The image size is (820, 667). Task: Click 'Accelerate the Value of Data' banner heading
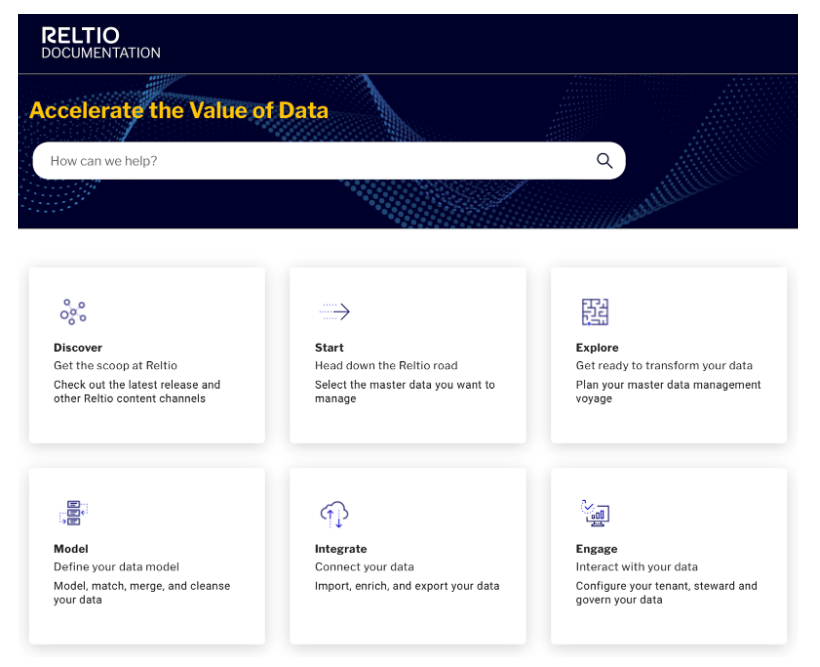tap(179, 110)
